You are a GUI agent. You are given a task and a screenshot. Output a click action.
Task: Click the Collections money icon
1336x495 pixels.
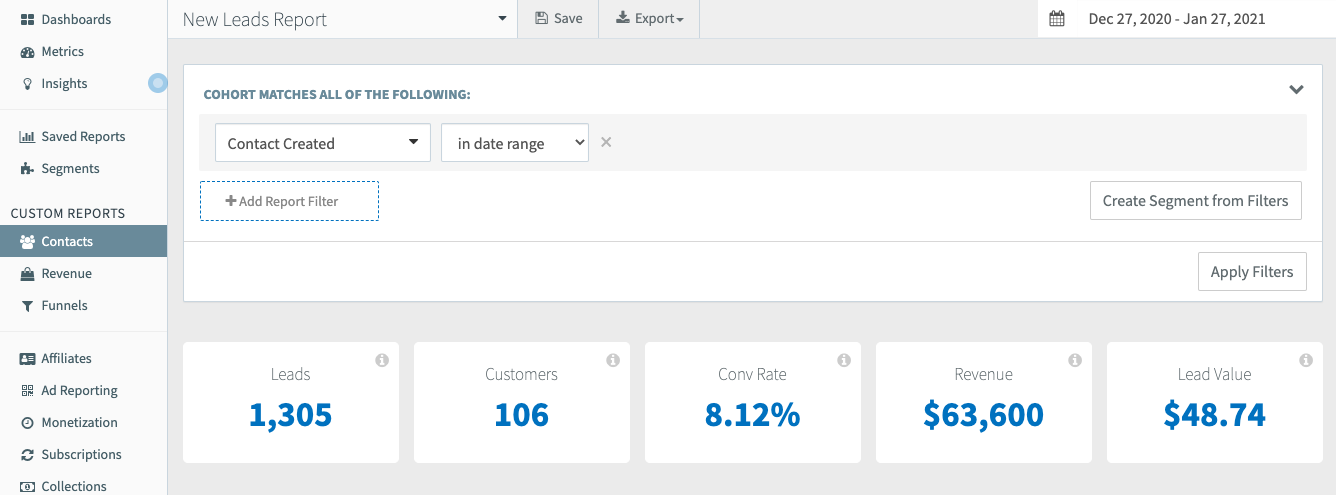click(x=27, y=486)
